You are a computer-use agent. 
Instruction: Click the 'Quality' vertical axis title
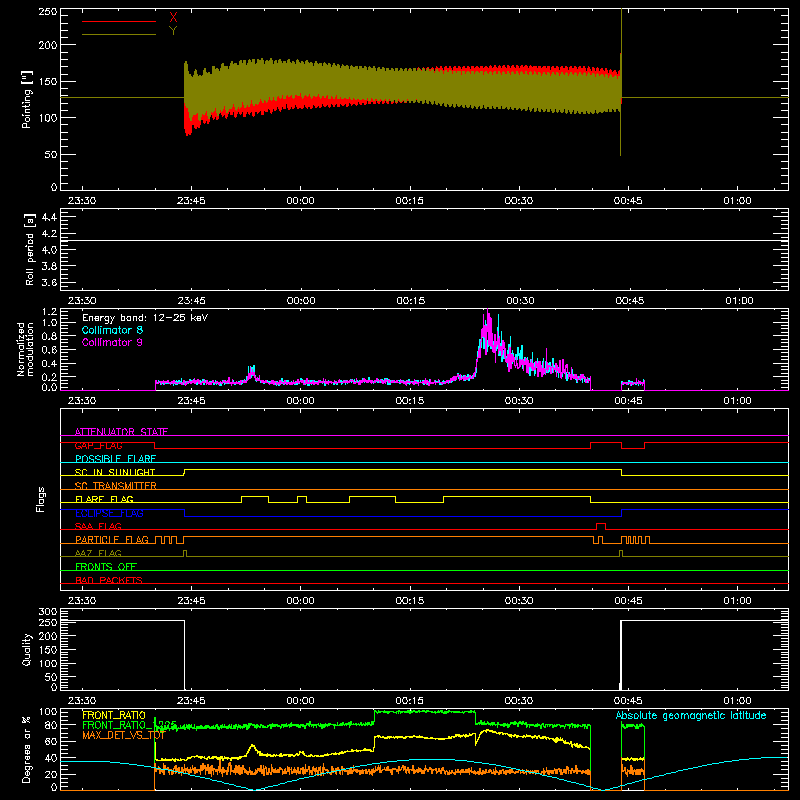[x=27, y=649]
